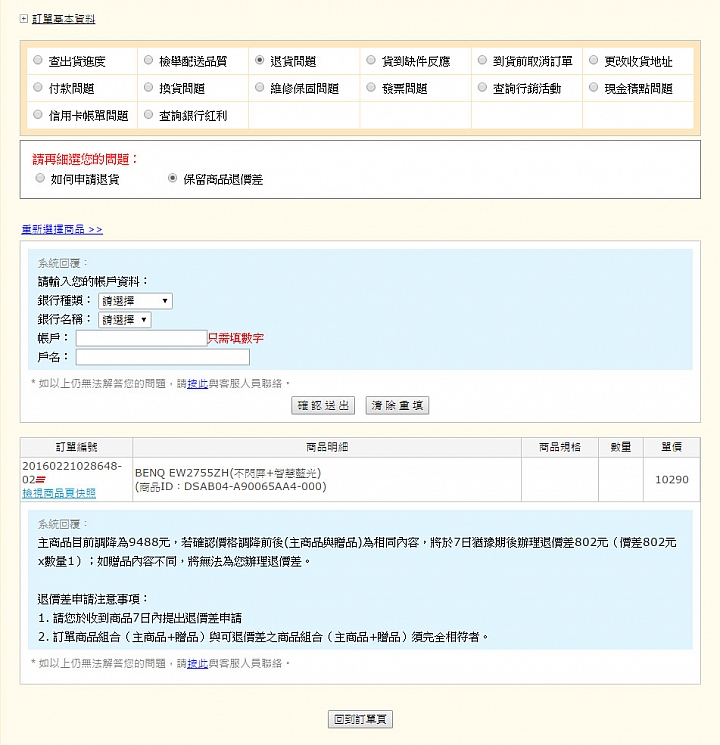Select the 付款問題 radio button

(38, 87)
